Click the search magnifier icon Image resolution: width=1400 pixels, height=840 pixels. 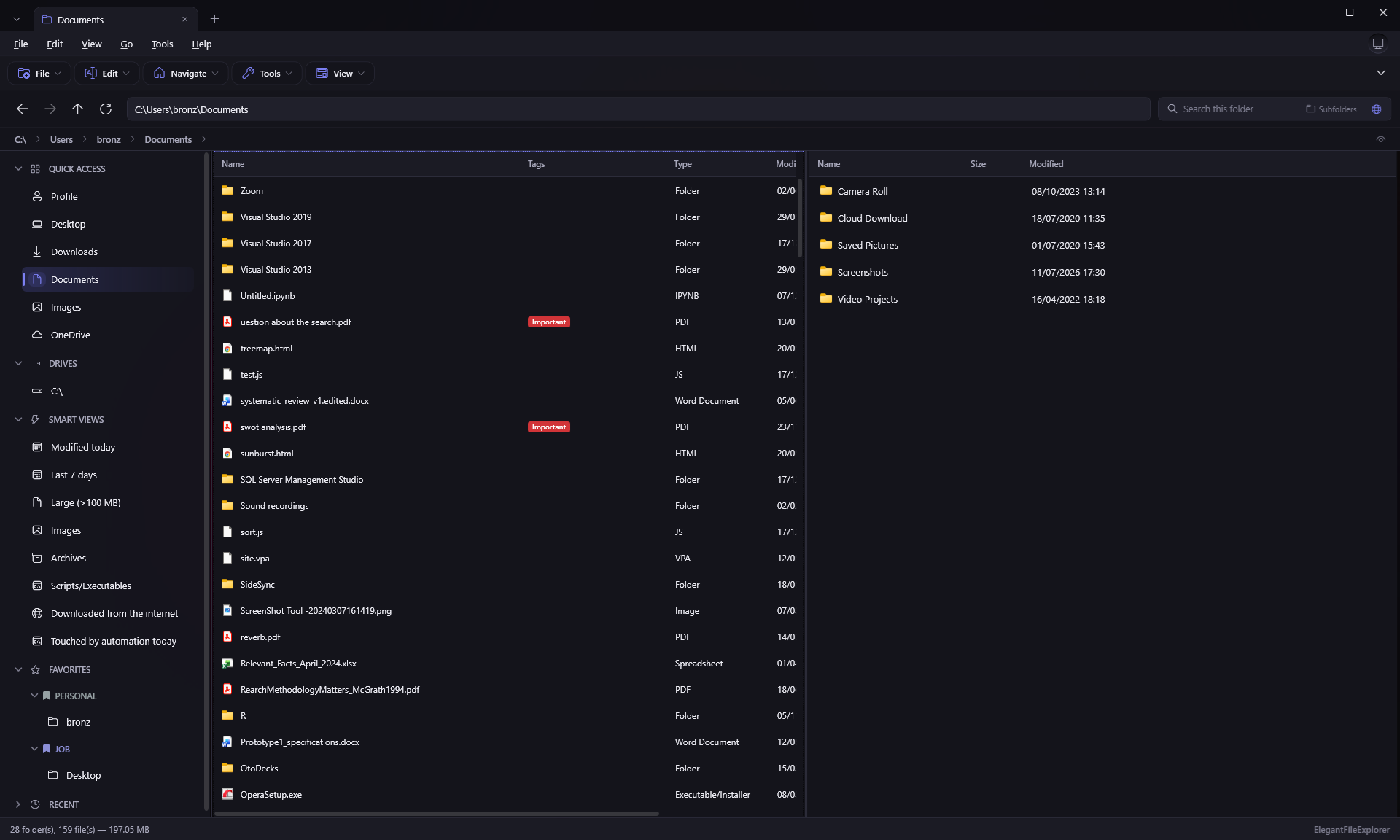pos(1172,109)
